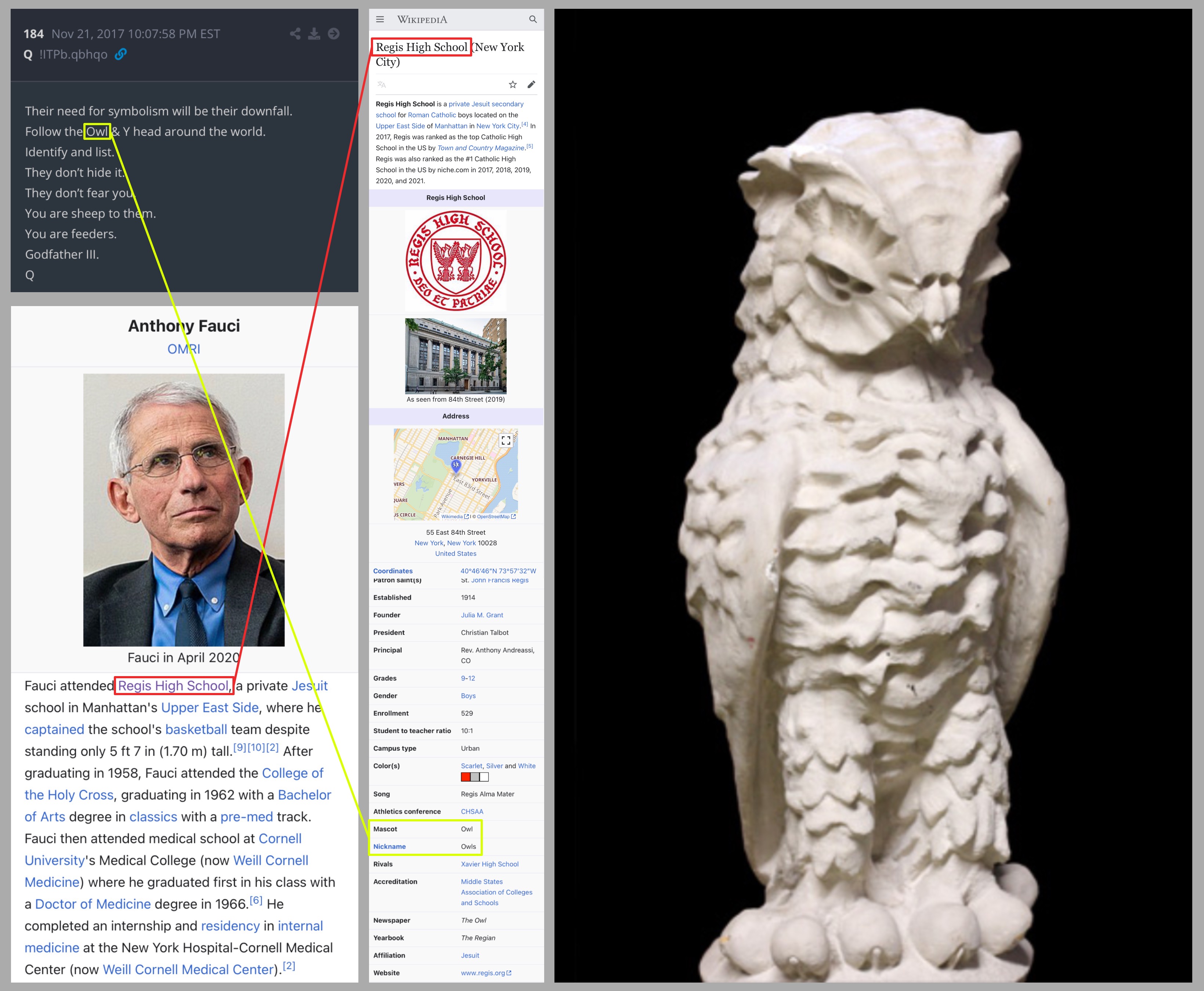Open the Wikipedia hamburger menu
The image size is (1204, 991).
click(x=380, y=19)
